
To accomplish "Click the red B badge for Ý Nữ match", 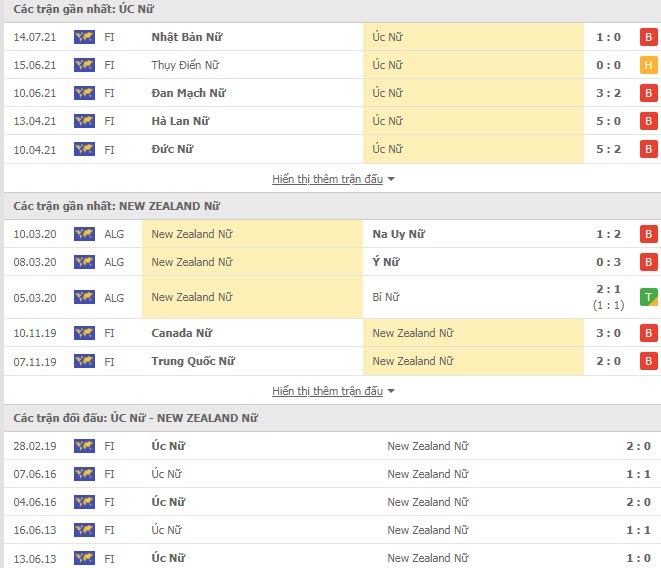I will (649, 262).
